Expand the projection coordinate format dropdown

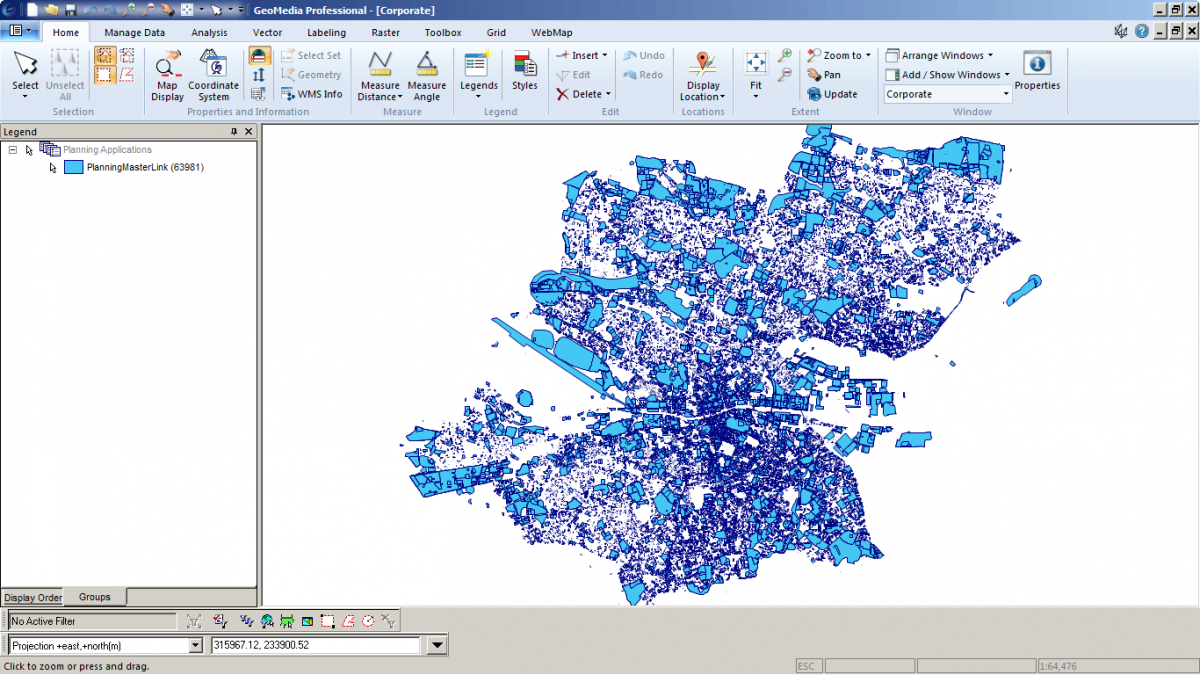pos(195,646)
